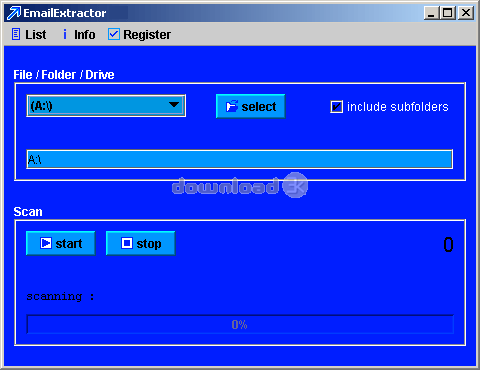480x370 pixels.
Task: Click the List document icon
Action: click(x=16, y=34)
